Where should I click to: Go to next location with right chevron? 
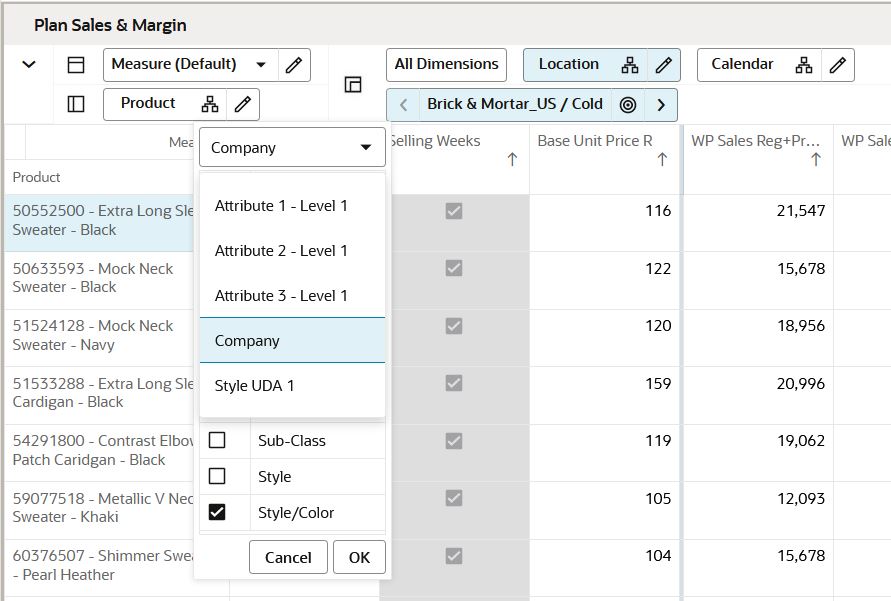(661, 105)
